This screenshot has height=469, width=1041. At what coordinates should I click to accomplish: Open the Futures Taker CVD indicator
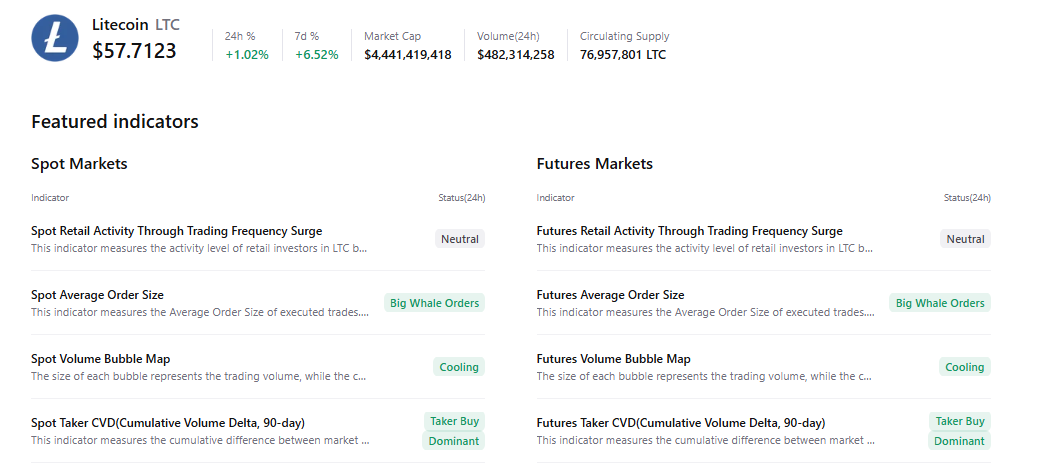click(x=680, y=423)
